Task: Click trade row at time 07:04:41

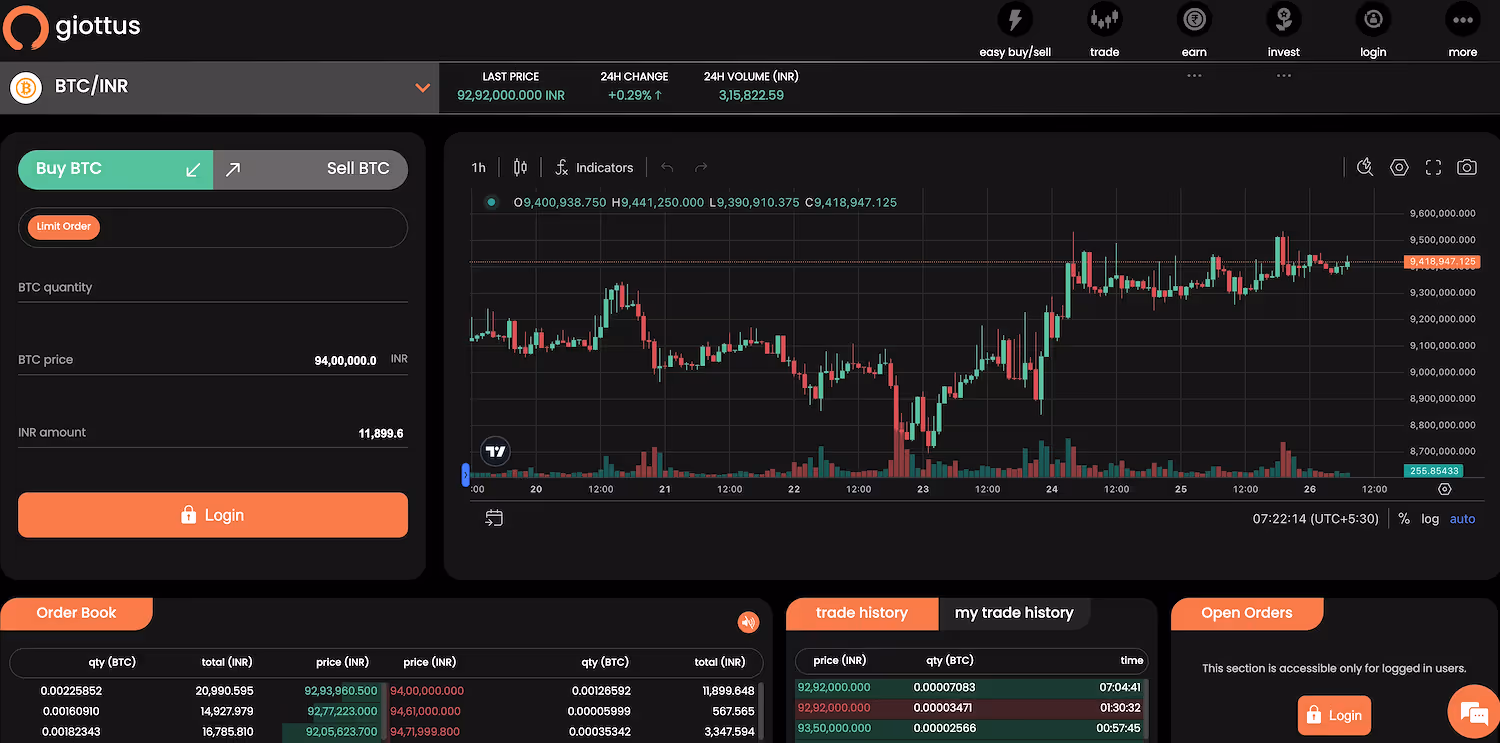Action: tap(971, 687)
